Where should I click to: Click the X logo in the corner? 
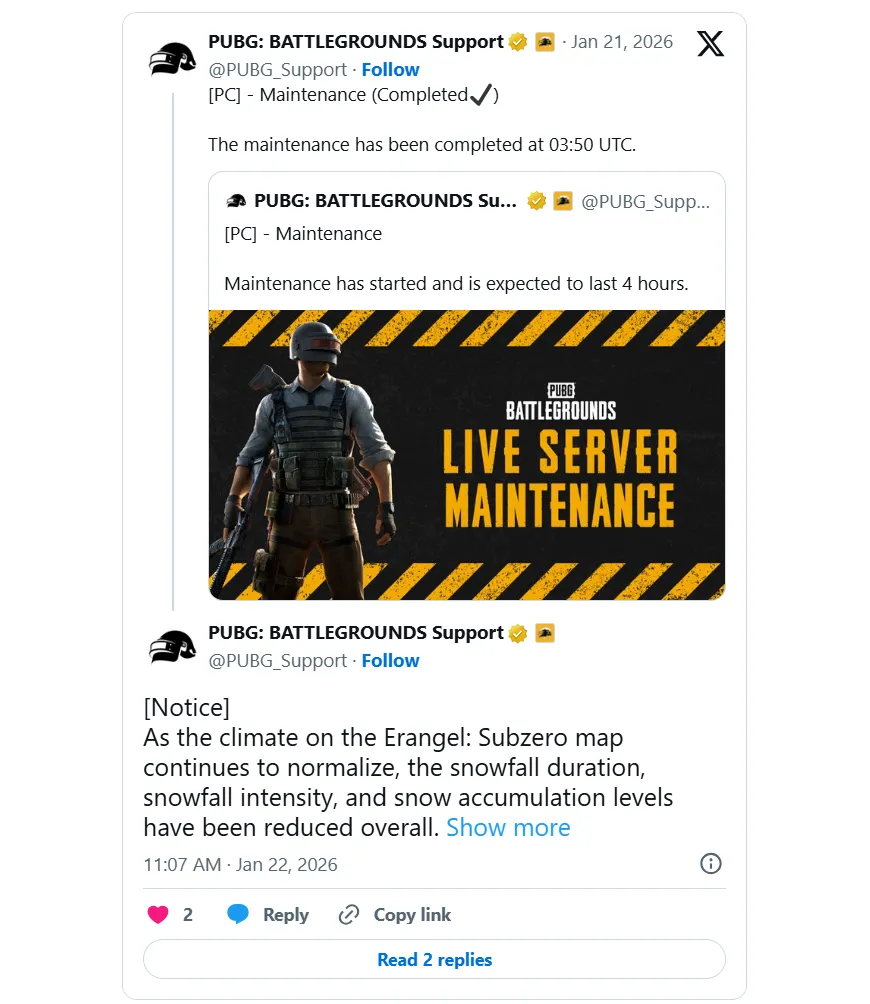click(x=710, y=43)
